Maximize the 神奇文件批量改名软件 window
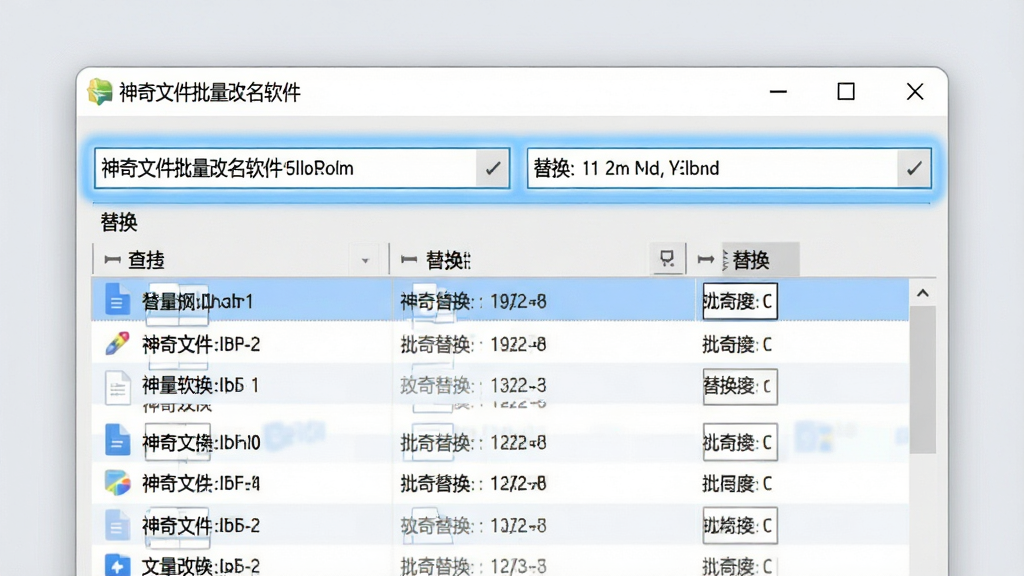This screenshot has height=576, width=1024. point(846,91)
